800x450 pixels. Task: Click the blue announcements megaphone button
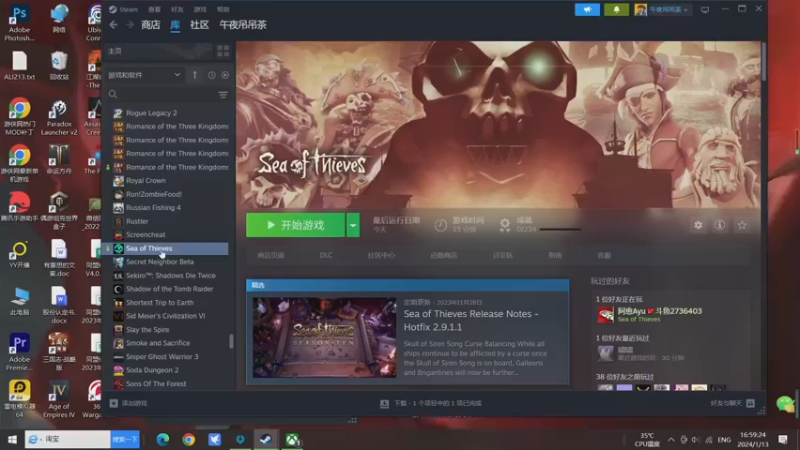coord(587,10)
